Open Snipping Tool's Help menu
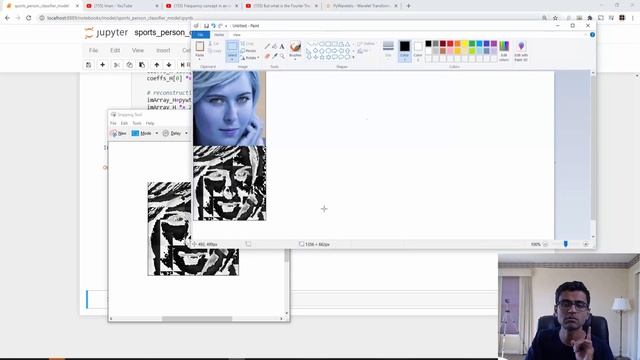The image size is (640, 360). pyautogui.click(x=150, y=123)
